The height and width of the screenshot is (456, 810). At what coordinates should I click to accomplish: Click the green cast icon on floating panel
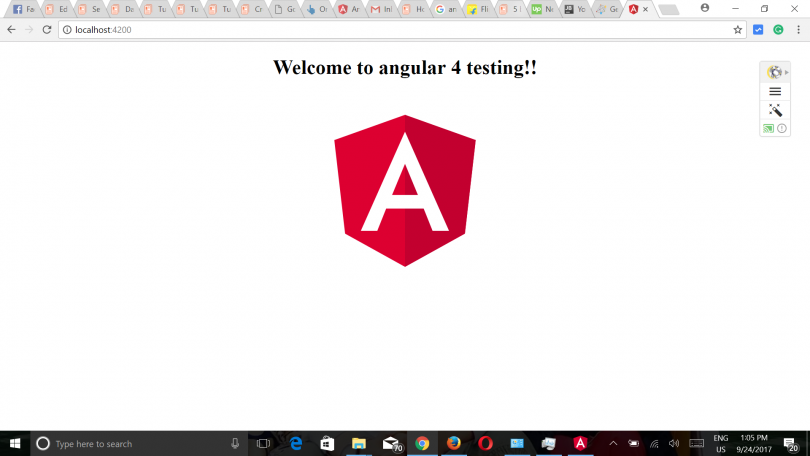768,128
